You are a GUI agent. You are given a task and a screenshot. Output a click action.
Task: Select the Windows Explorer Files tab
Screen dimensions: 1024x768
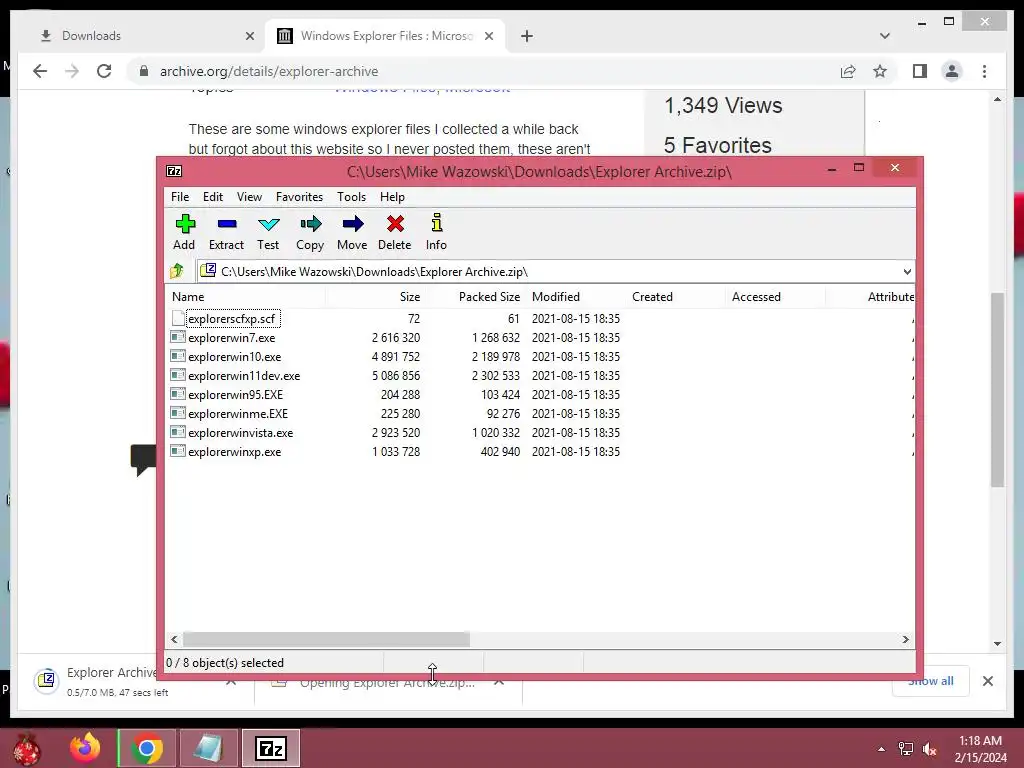coord(385,36)
